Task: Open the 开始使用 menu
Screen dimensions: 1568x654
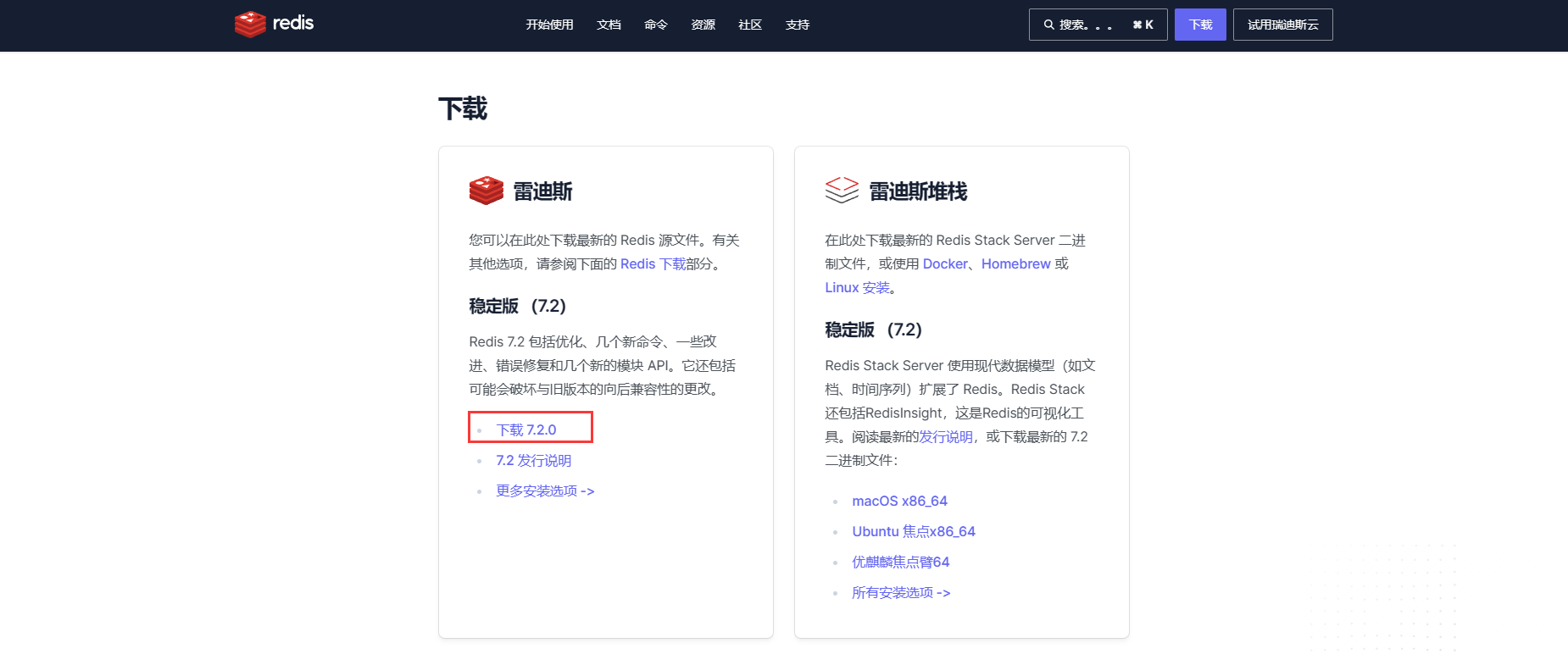Action: [549, 25]
